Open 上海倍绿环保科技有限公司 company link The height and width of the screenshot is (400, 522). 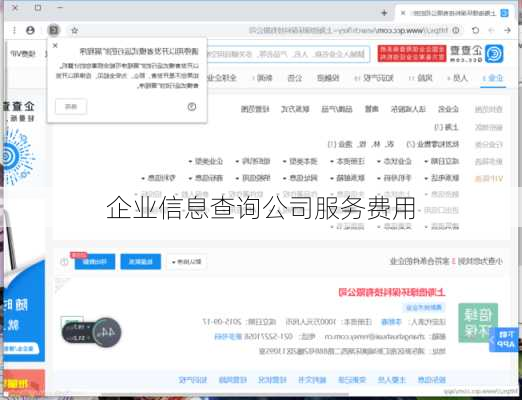point(392,293)
